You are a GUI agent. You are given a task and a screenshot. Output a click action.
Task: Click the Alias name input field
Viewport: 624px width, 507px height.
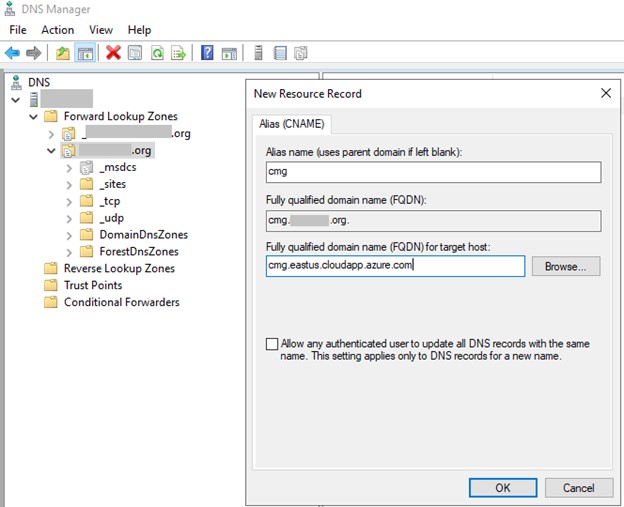[433, 172]
